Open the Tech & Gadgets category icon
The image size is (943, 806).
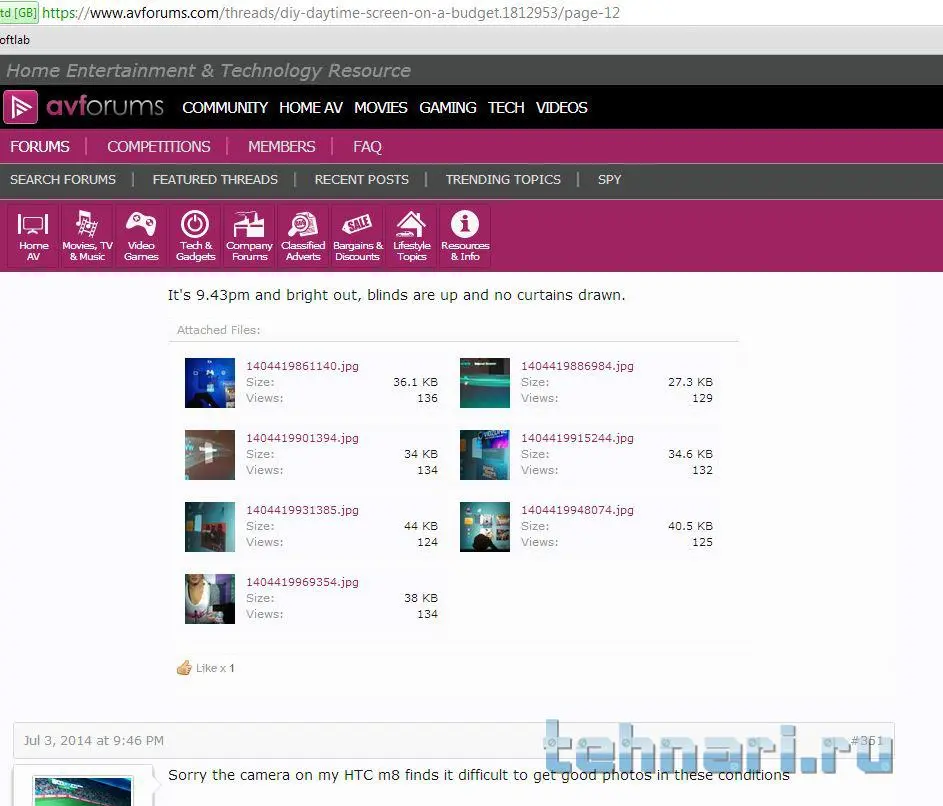[x=195, y=236]
